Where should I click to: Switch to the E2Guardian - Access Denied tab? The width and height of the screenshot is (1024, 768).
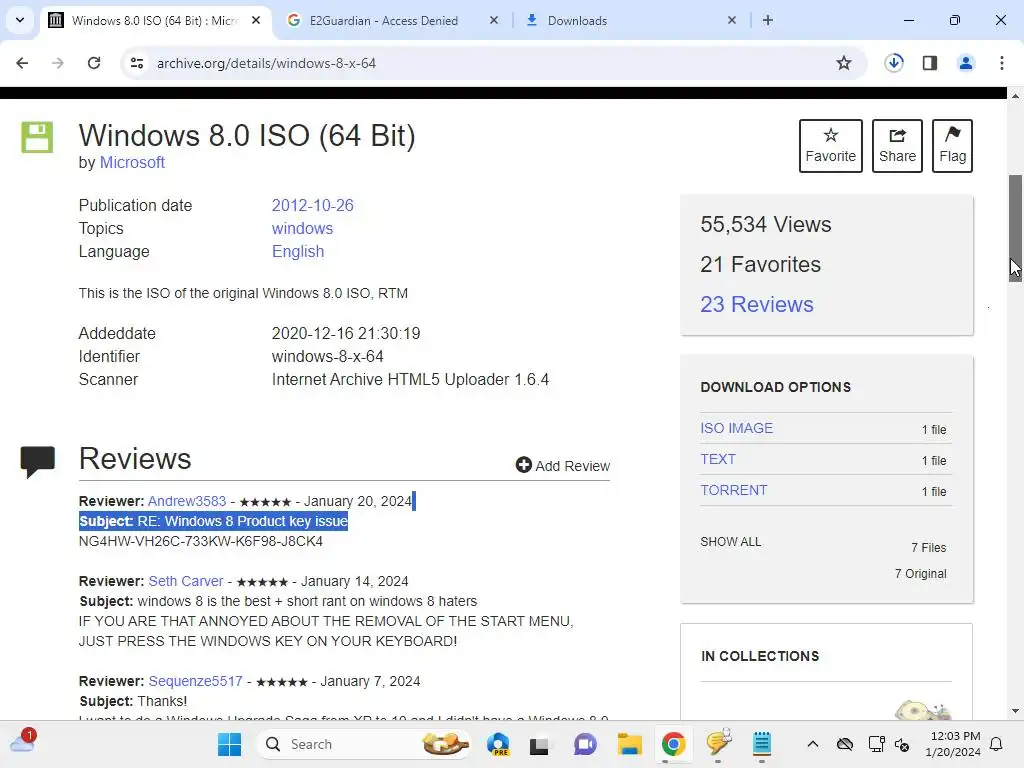click(383, 20)
